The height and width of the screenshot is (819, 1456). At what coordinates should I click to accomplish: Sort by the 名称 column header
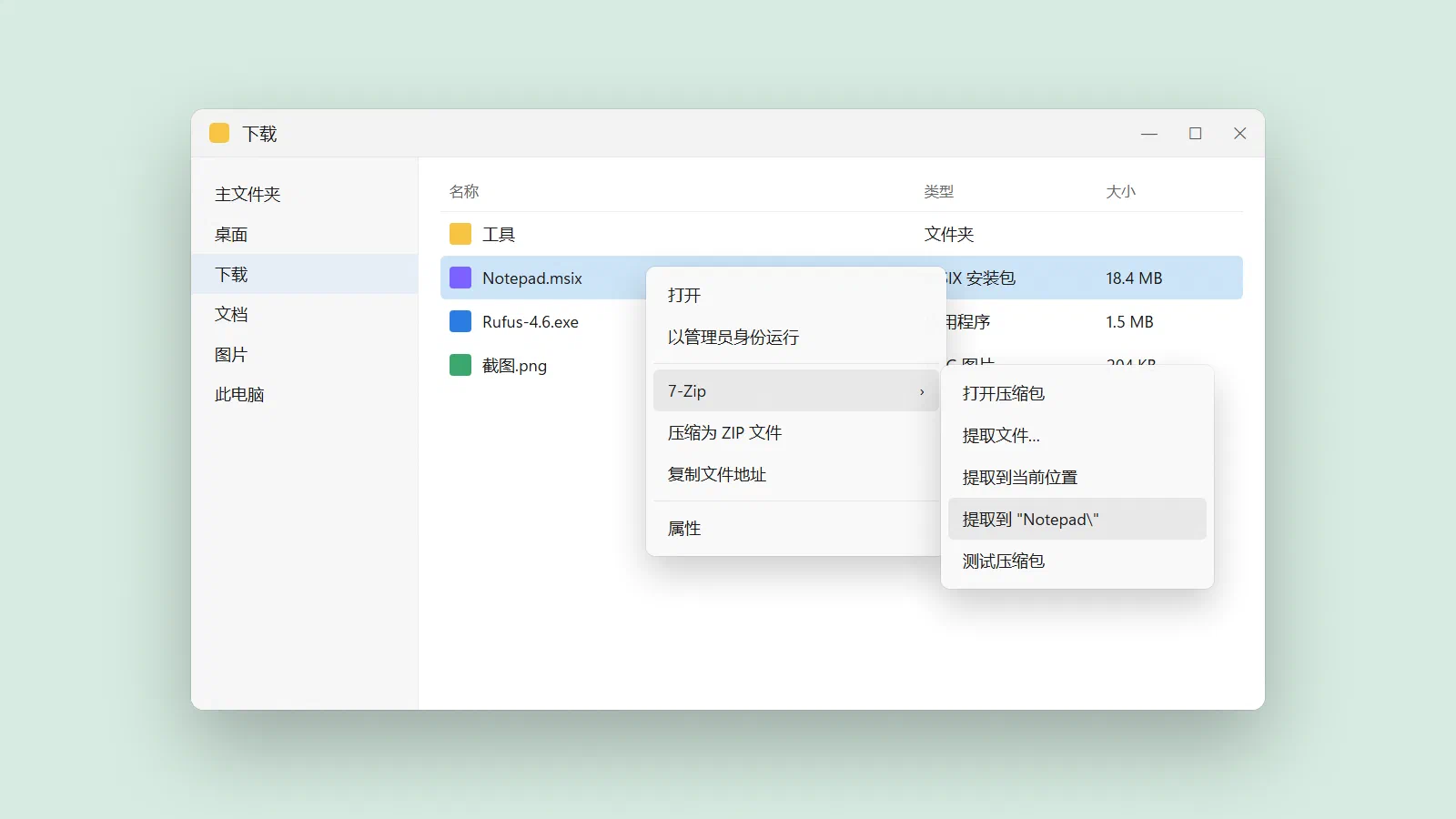(464, 191)
